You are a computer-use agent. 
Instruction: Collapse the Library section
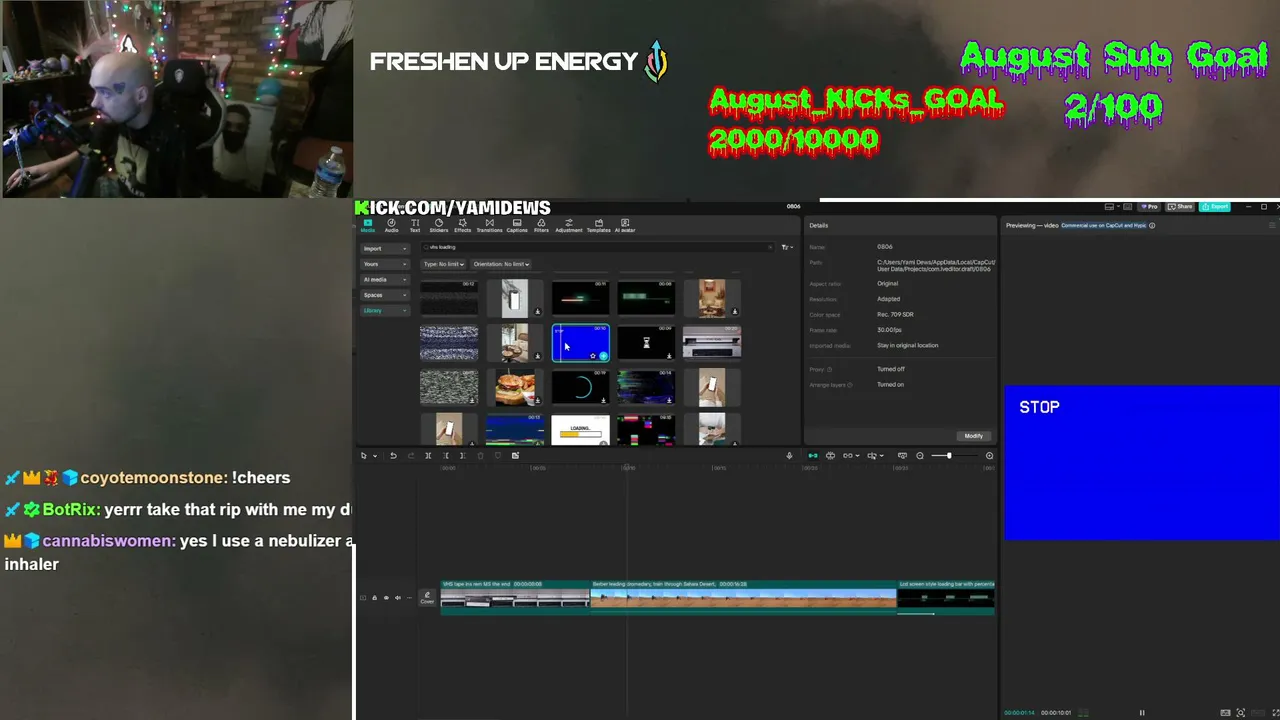[385, 311]
